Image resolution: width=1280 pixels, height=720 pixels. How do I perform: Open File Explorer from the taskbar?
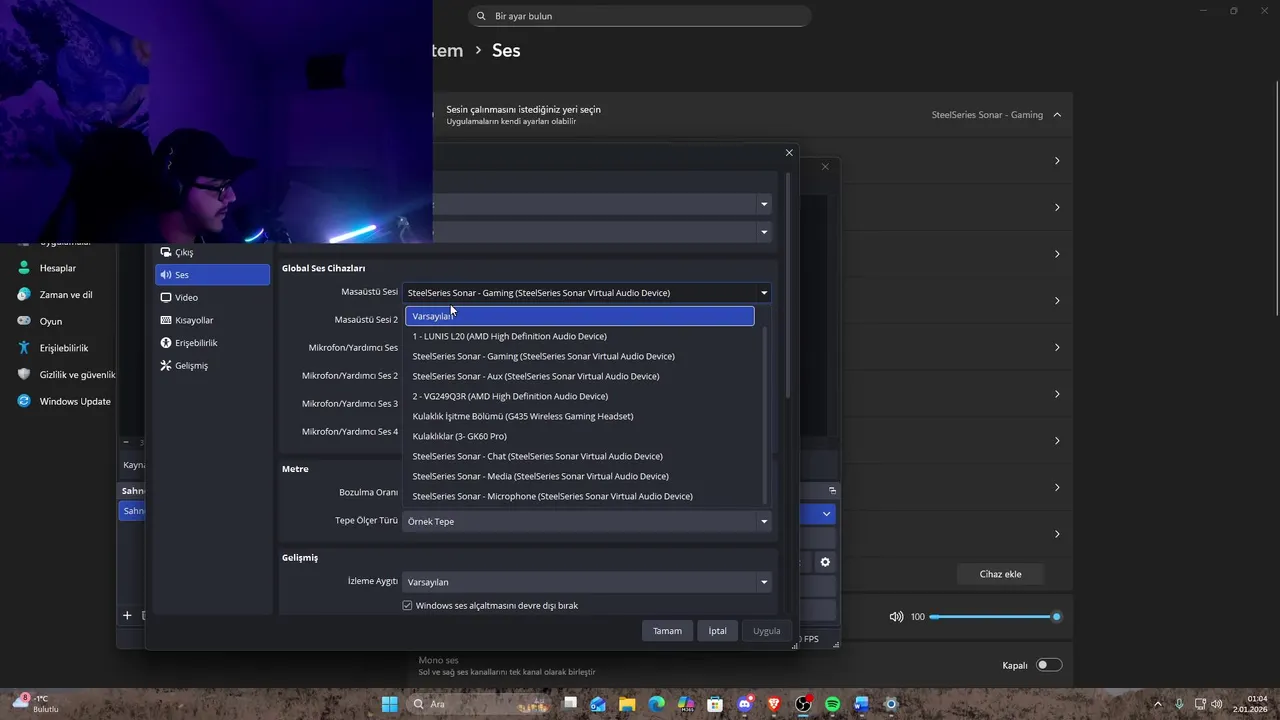point(627,704)
